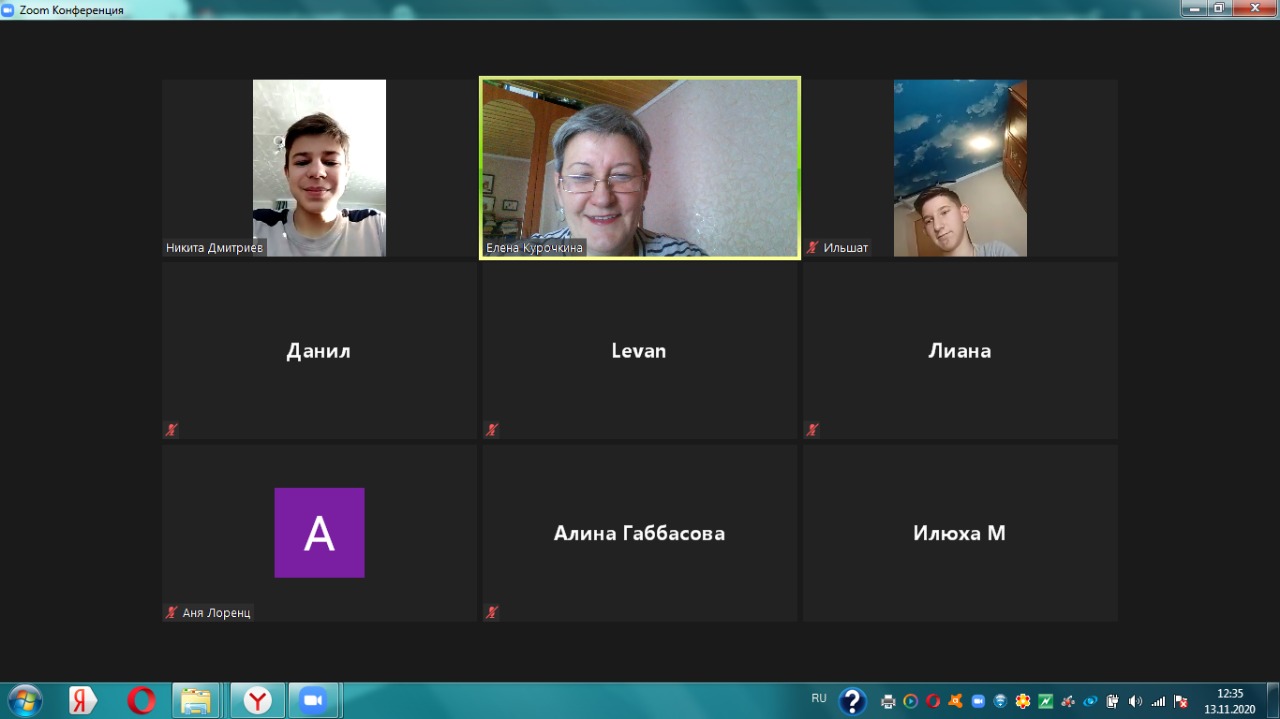Open the Action Center flag icon
Screen dimensions: 1280x719
click(x=1181, y=701)
